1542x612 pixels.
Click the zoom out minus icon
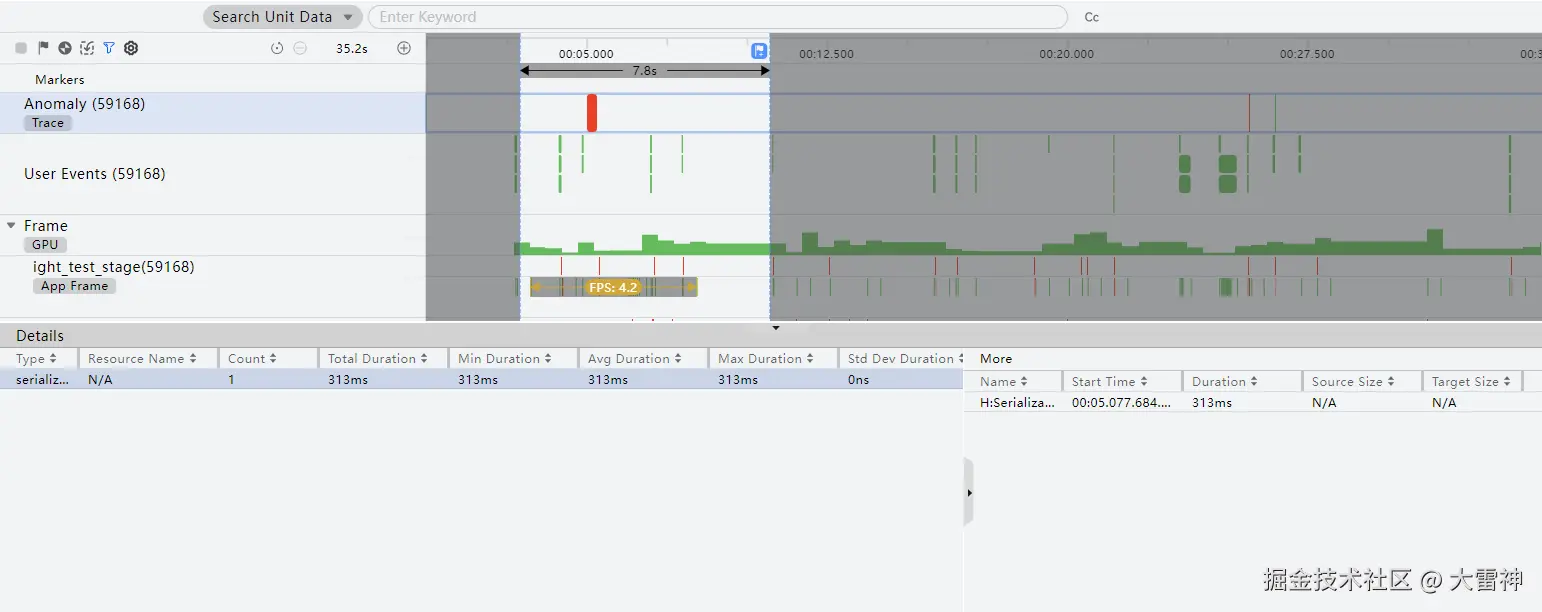click(300, 48)
